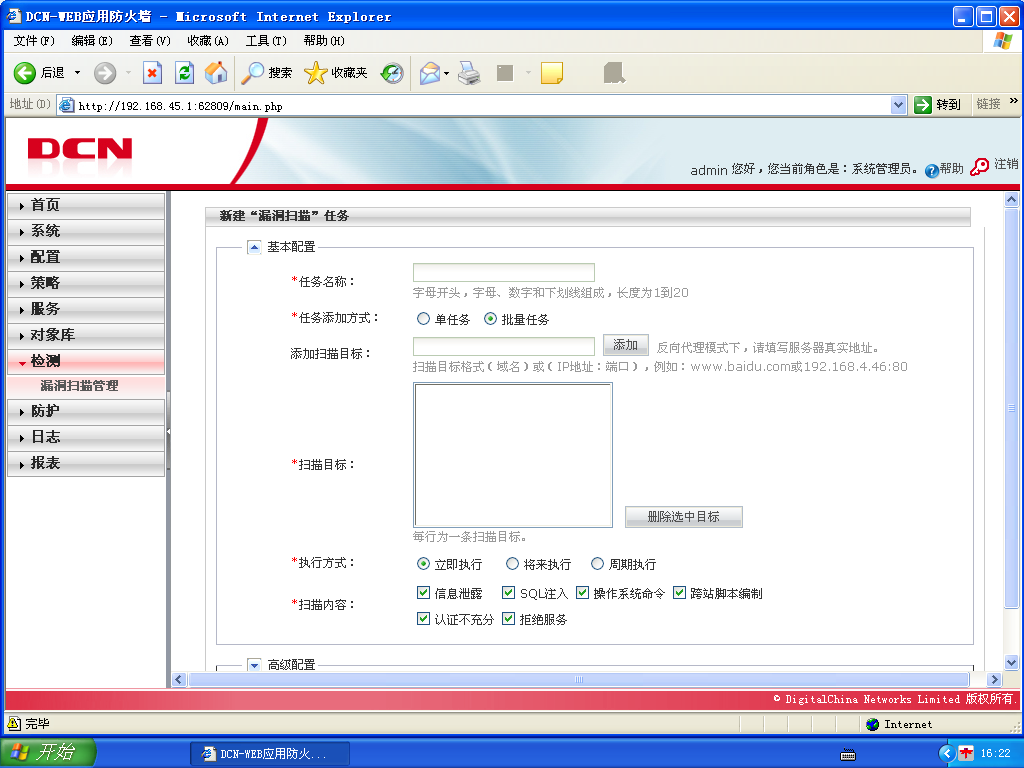
Task: Click the horizontal scrollbar thumb
Action: [x=579, y=679]
